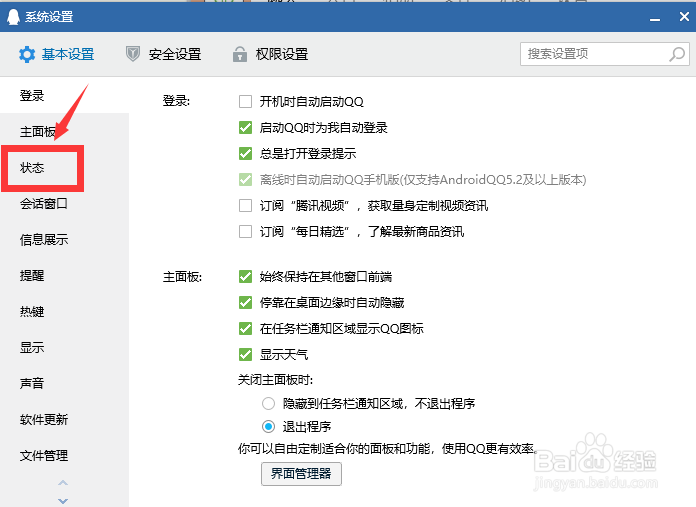This screenshot has width=696, height=507.
Task: Focus the 搜索设置项 search field
Action: click(x=605, y=54)
